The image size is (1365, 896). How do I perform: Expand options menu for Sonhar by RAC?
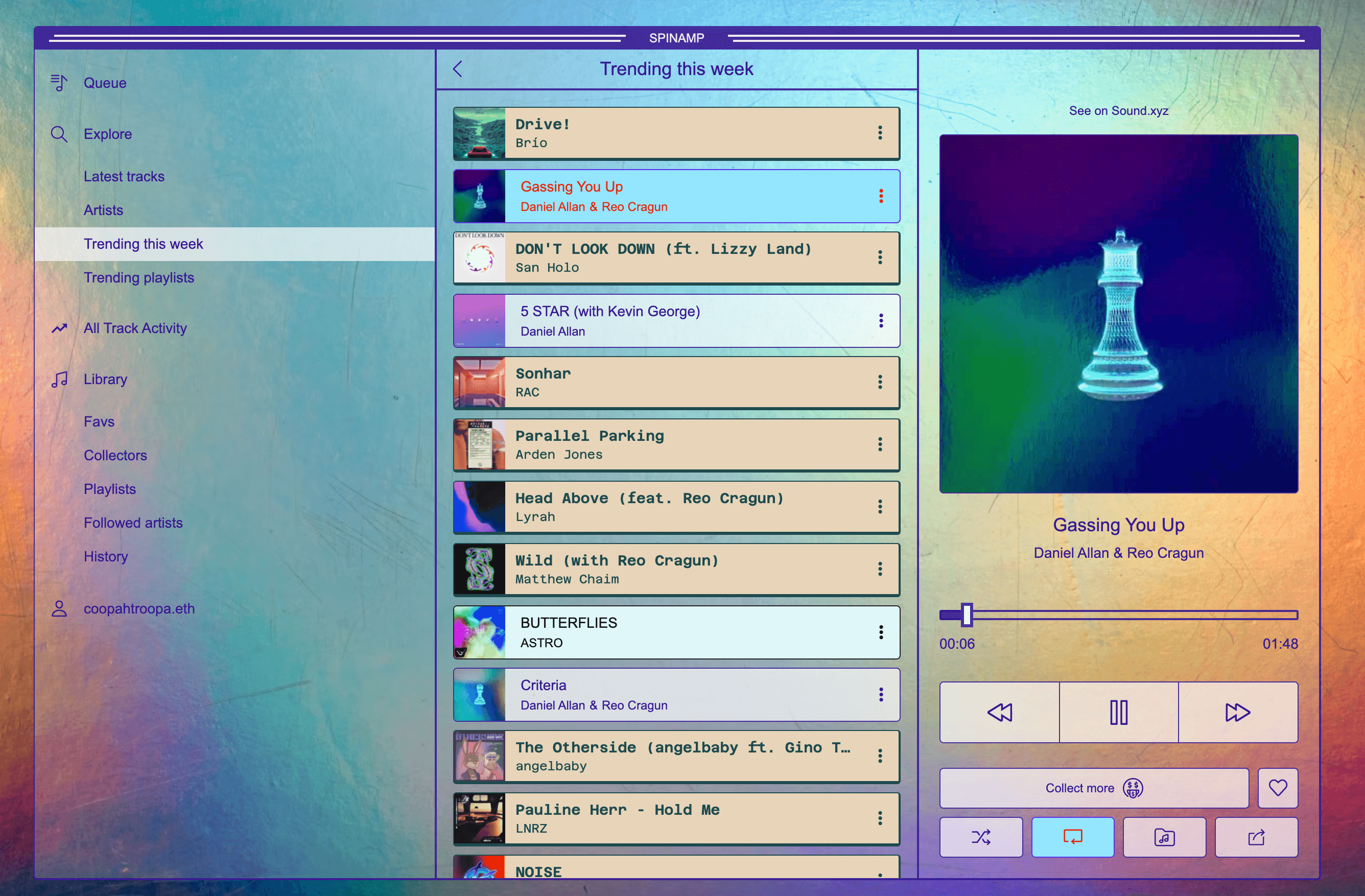(x=879, y=382)
